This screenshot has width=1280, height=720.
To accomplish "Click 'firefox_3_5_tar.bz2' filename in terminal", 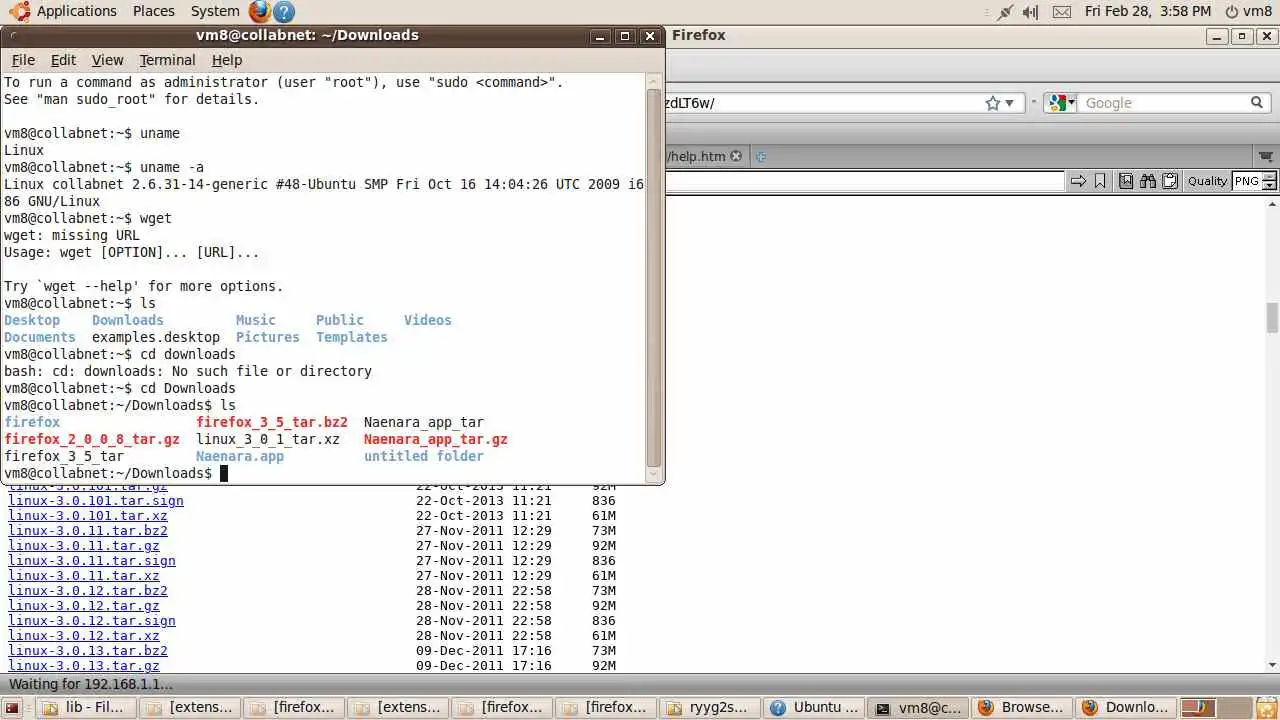I will [x=272, y=422].
